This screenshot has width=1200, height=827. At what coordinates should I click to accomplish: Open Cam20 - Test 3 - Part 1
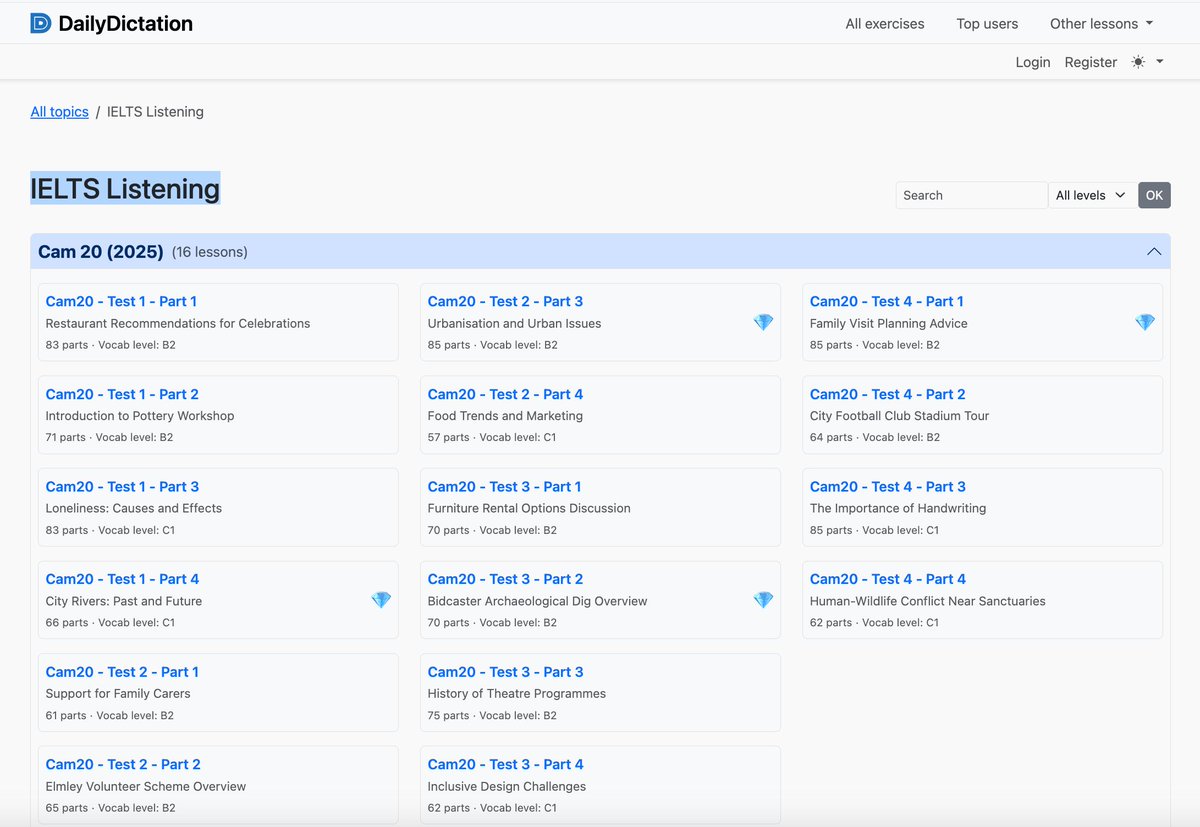pos(504,486)
